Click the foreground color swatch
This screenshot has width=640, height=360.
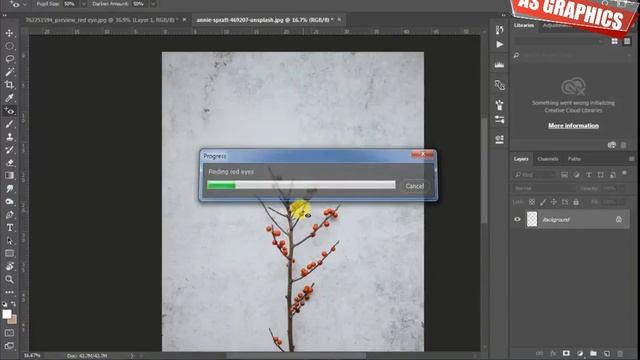point(7,314)
